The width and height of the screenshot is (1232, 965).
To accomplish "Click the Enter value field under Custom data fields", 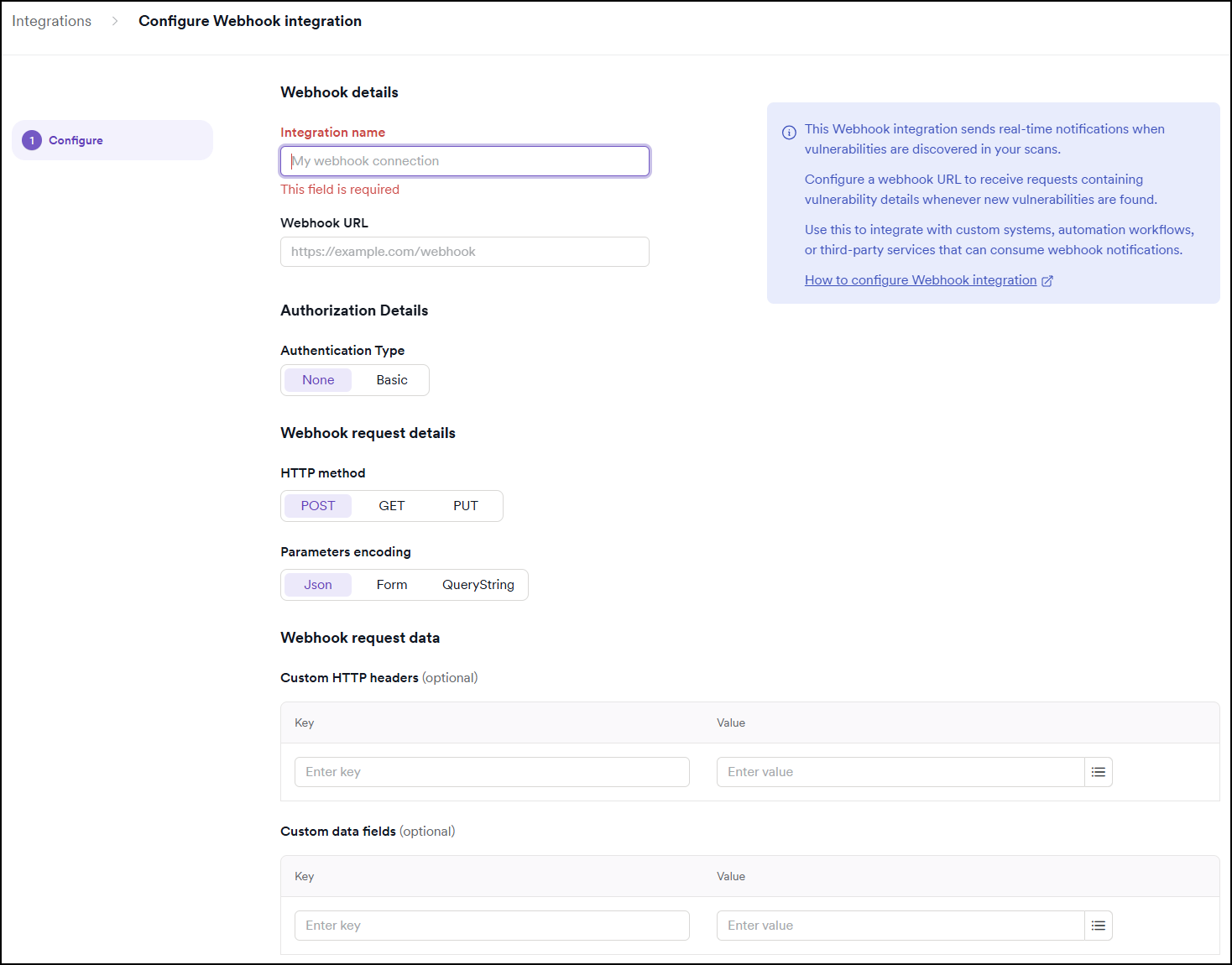I will (x=899, y=925).
